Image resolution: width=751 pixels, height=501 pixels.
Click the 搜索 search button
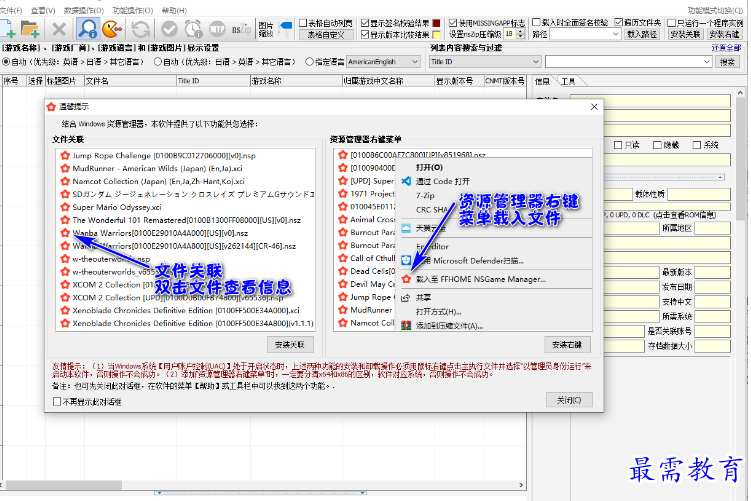(728, 62)
